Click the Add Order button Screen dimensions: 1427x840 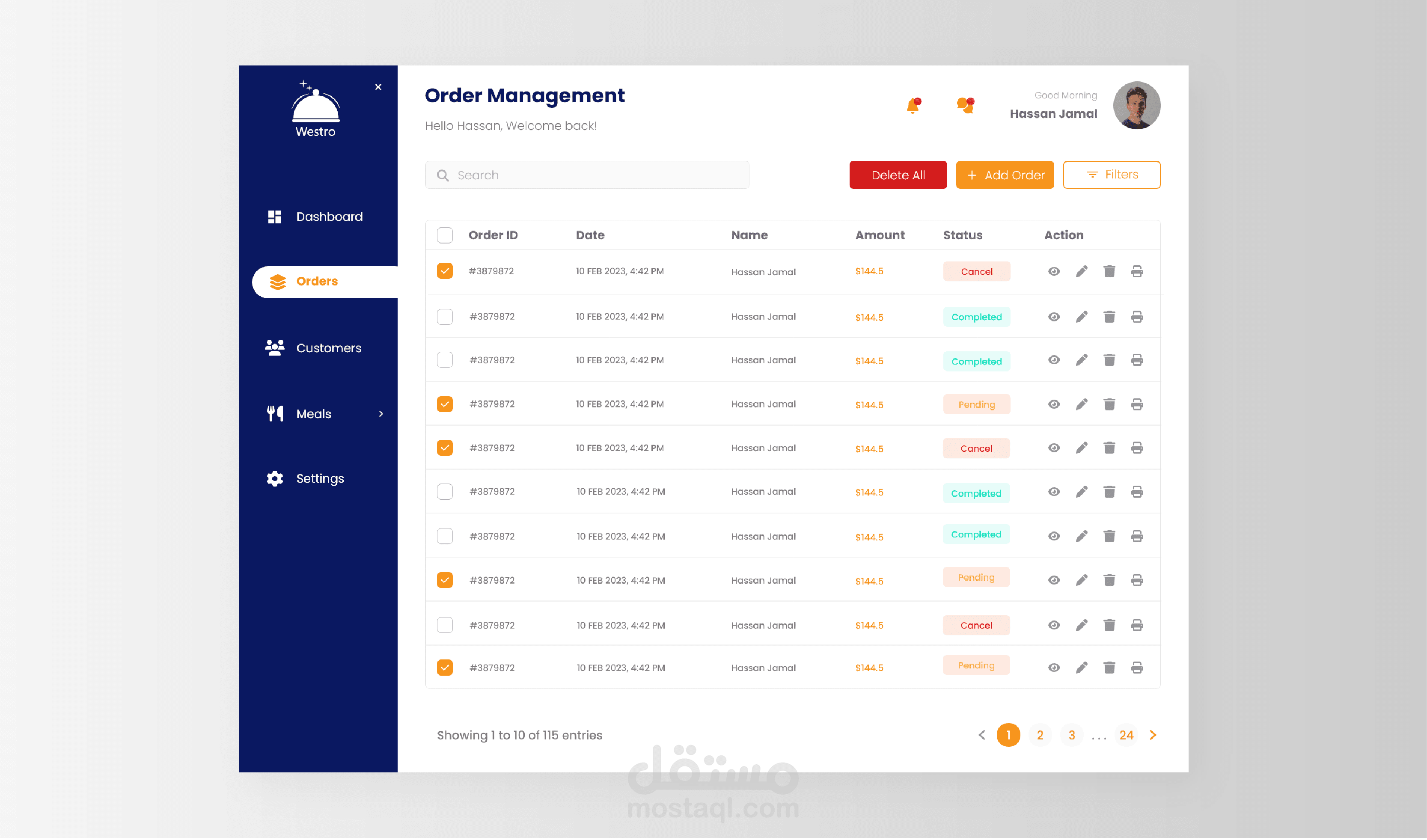point(1004,175)
